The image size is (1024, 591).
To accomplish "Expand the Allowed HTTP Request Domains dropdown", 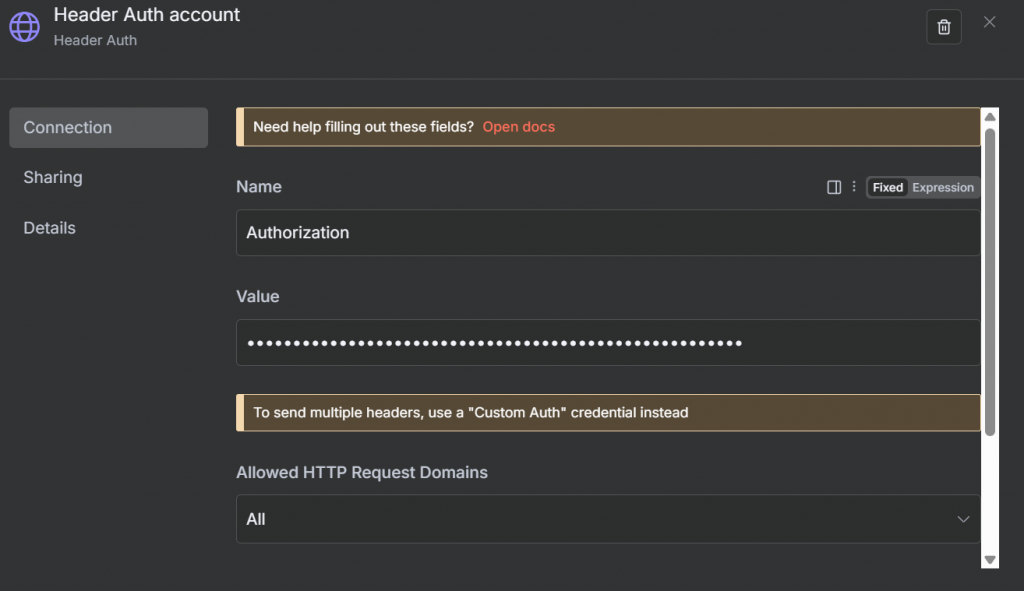I will pyautogui.click(x=608, y=519).
